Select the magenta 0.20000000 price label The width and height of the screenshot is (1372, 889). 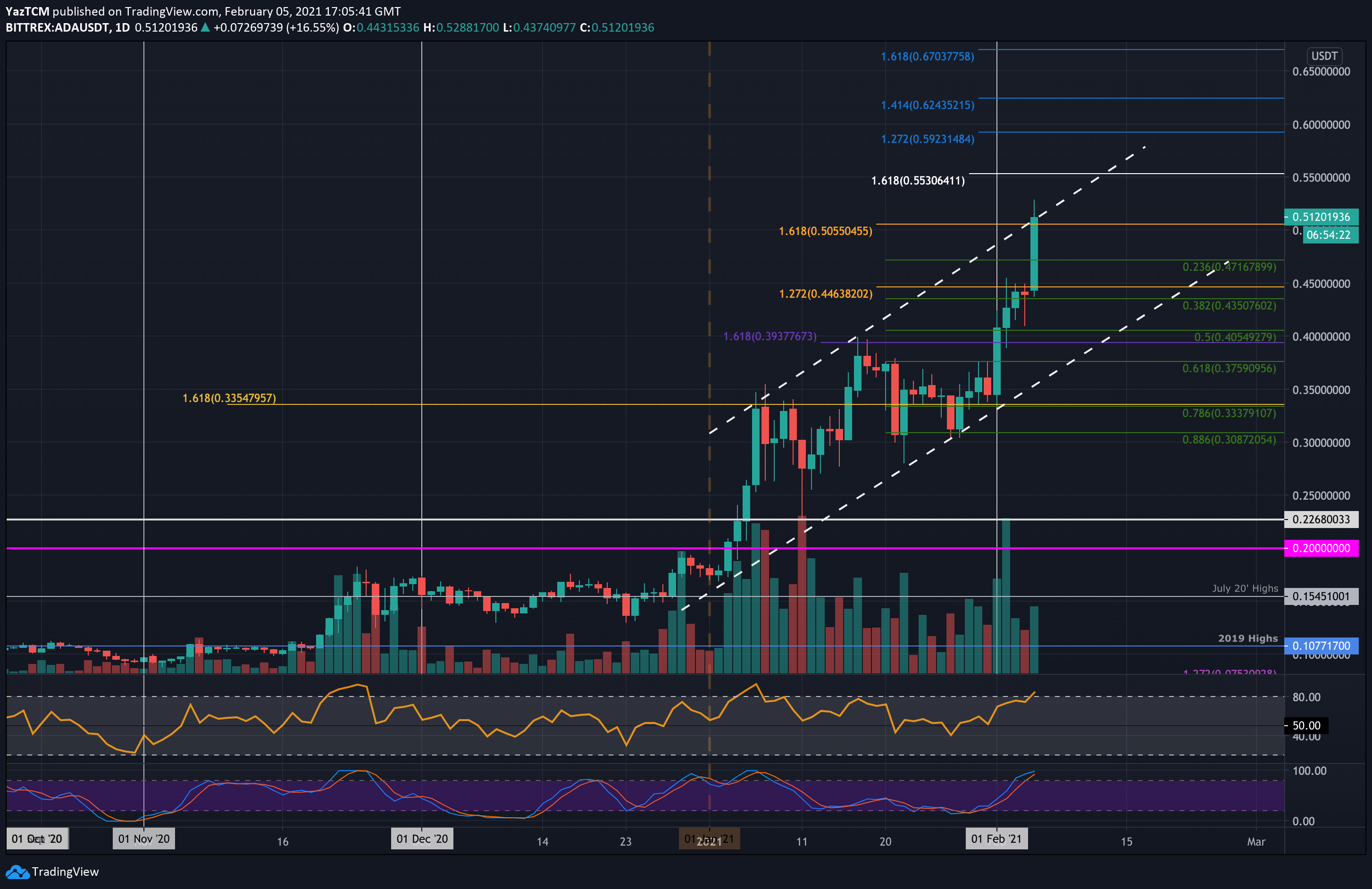coord(1321,548)
